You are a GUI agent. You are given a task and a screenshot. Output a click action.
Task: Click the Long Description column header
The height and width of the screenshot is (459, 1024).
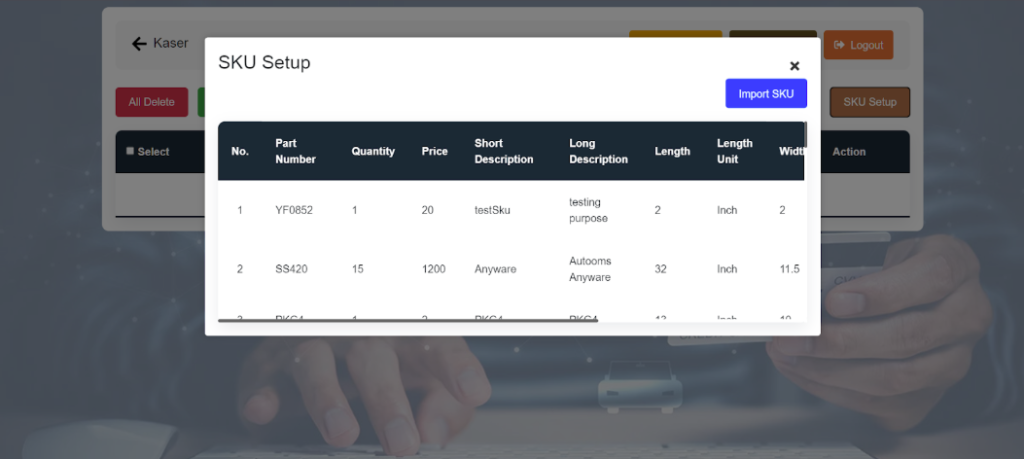598,151
